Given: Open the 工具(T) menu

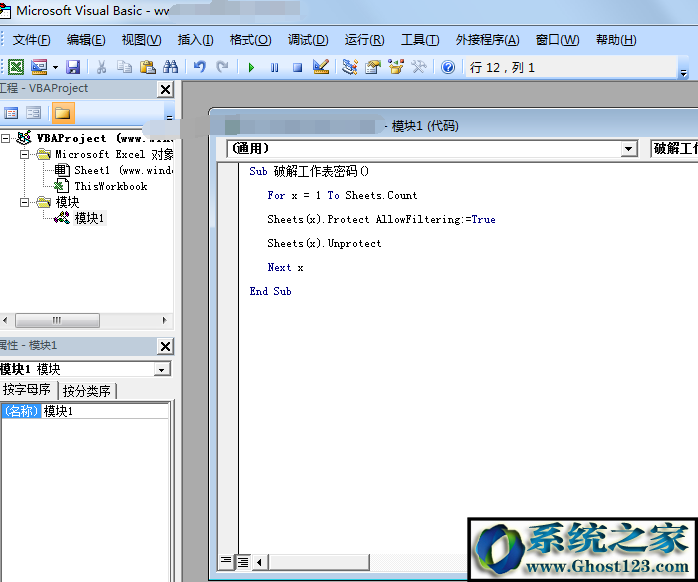Looking at the screenshot, I should (x=420, y=40).
